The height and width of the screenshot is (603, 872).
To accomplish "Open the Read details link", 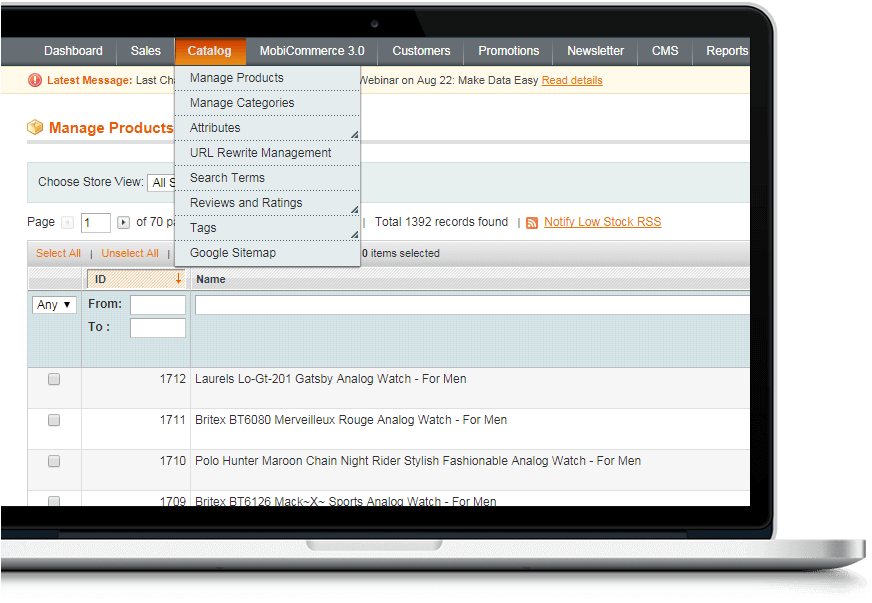I will (572, 80).
